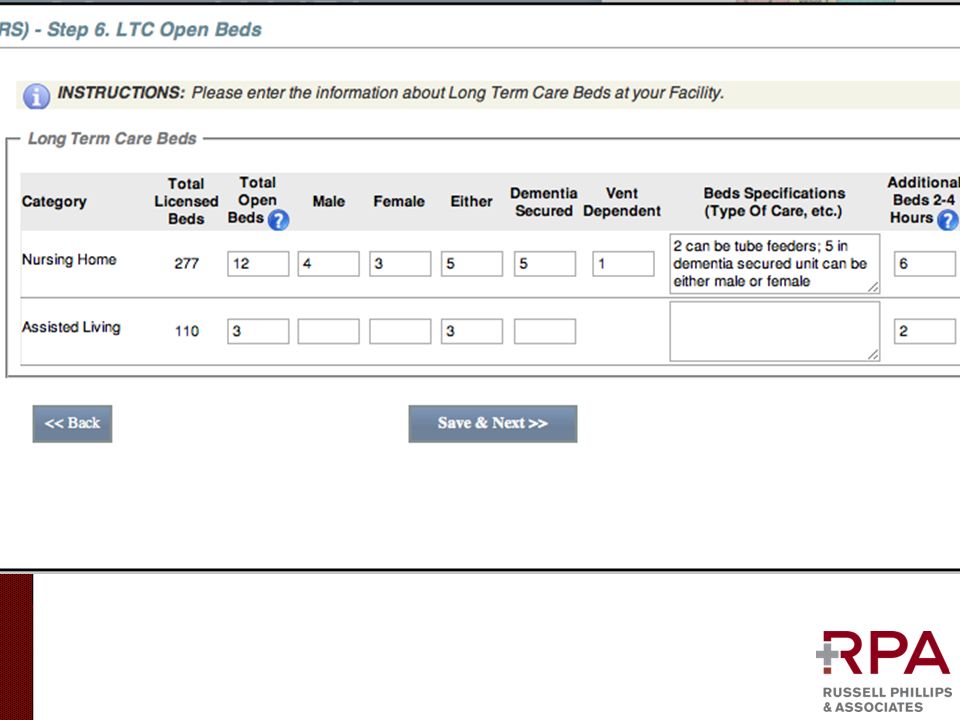The height and width of the screenshot is (720, 960).
Task: Select Nursing Home Either beds field
Action: tap(472, 264)
